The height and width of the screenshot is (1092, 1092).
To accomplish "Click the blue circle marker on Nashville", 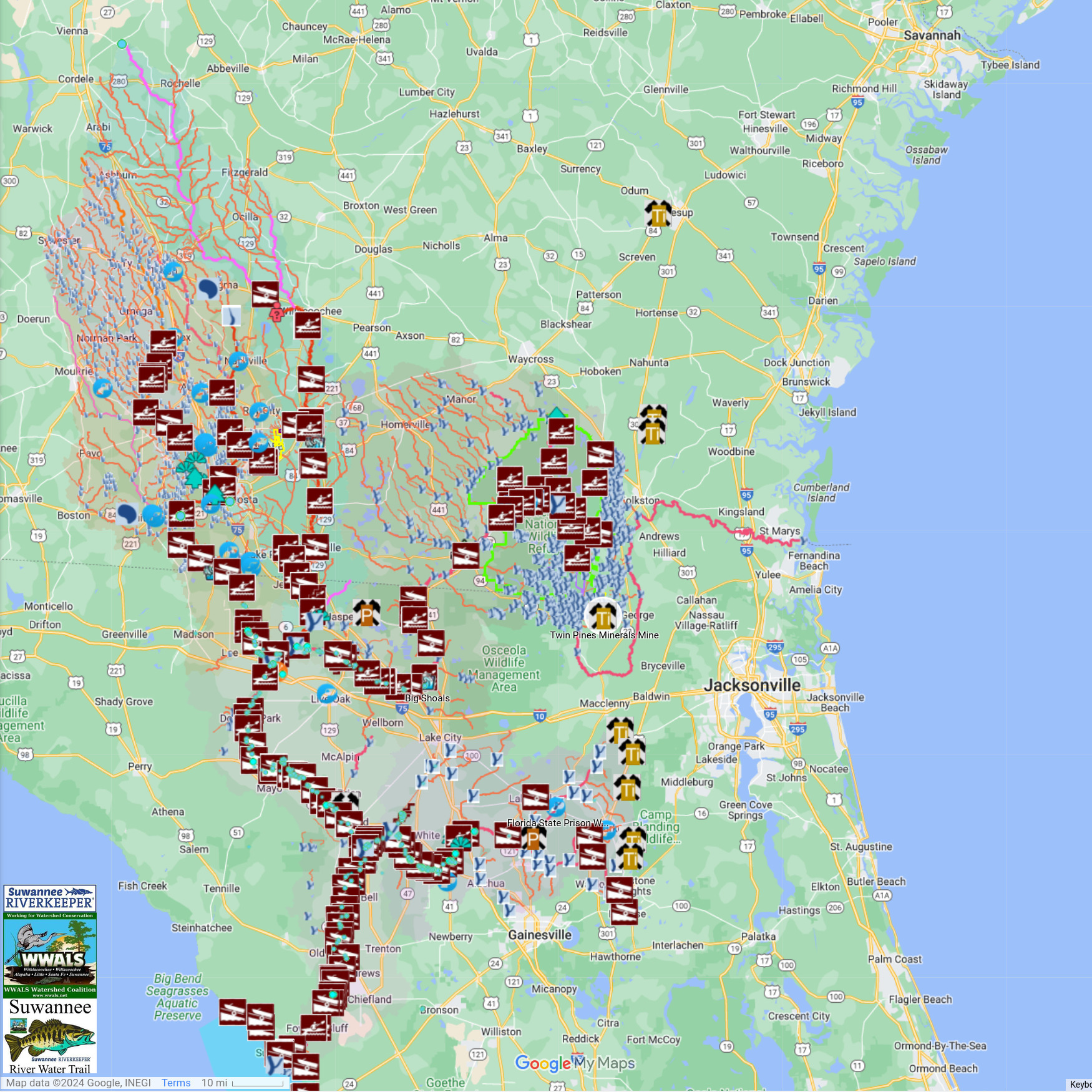I will click(238, 361).
